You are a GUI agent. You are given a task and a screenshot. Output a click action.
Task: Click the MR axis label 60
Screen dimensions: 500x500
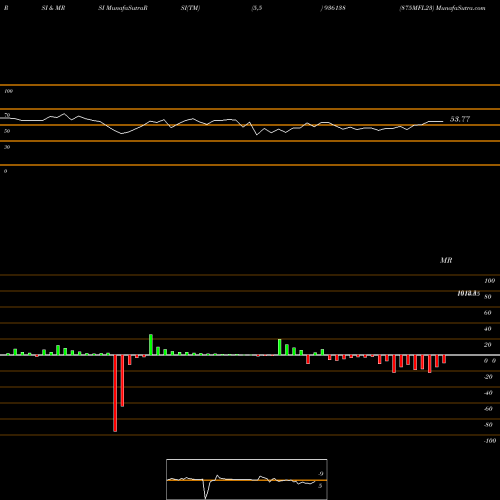[487, 313]
